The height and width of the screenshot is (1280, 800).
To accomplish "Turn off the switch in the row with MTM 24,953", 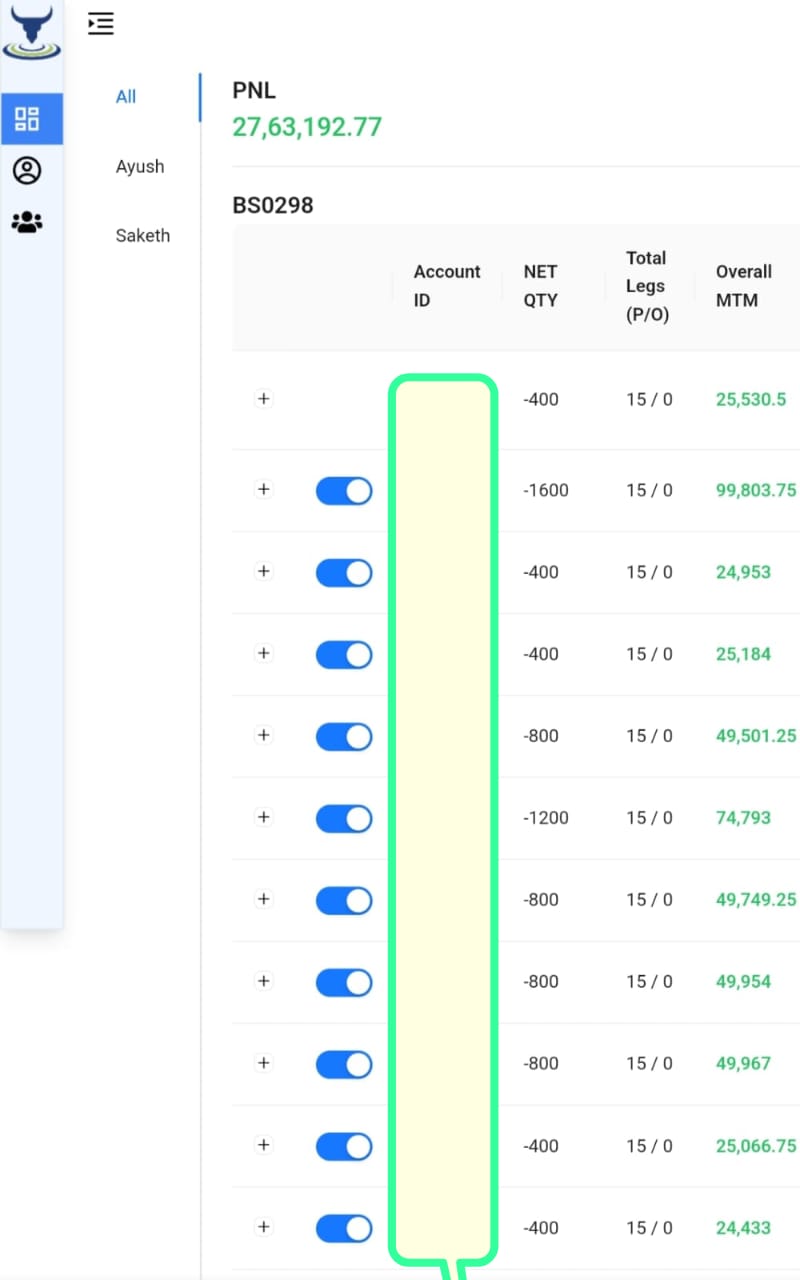I will [344, 572].
